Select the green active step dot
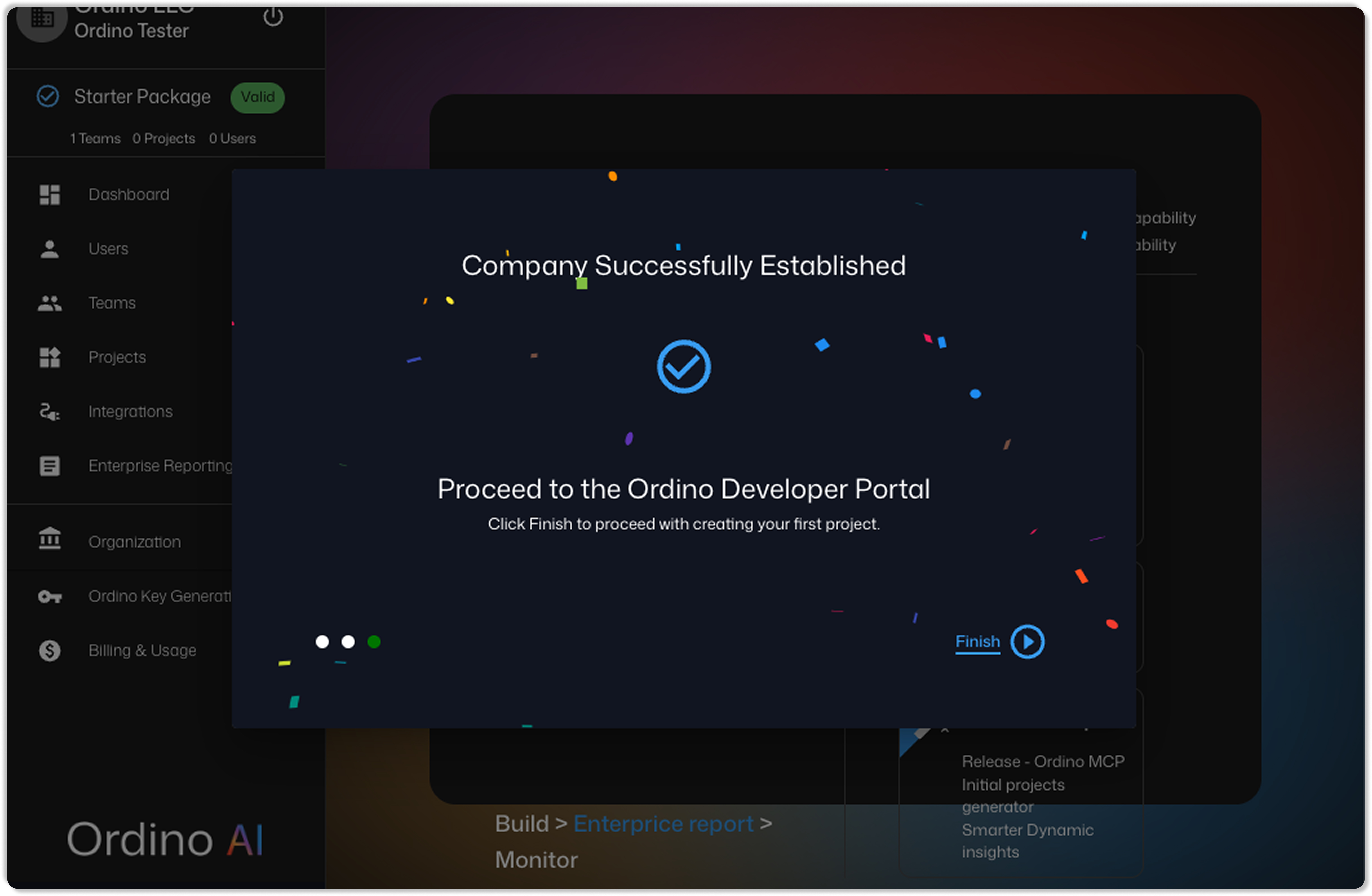Screen dimensions: 1372x896 (374, 641)
